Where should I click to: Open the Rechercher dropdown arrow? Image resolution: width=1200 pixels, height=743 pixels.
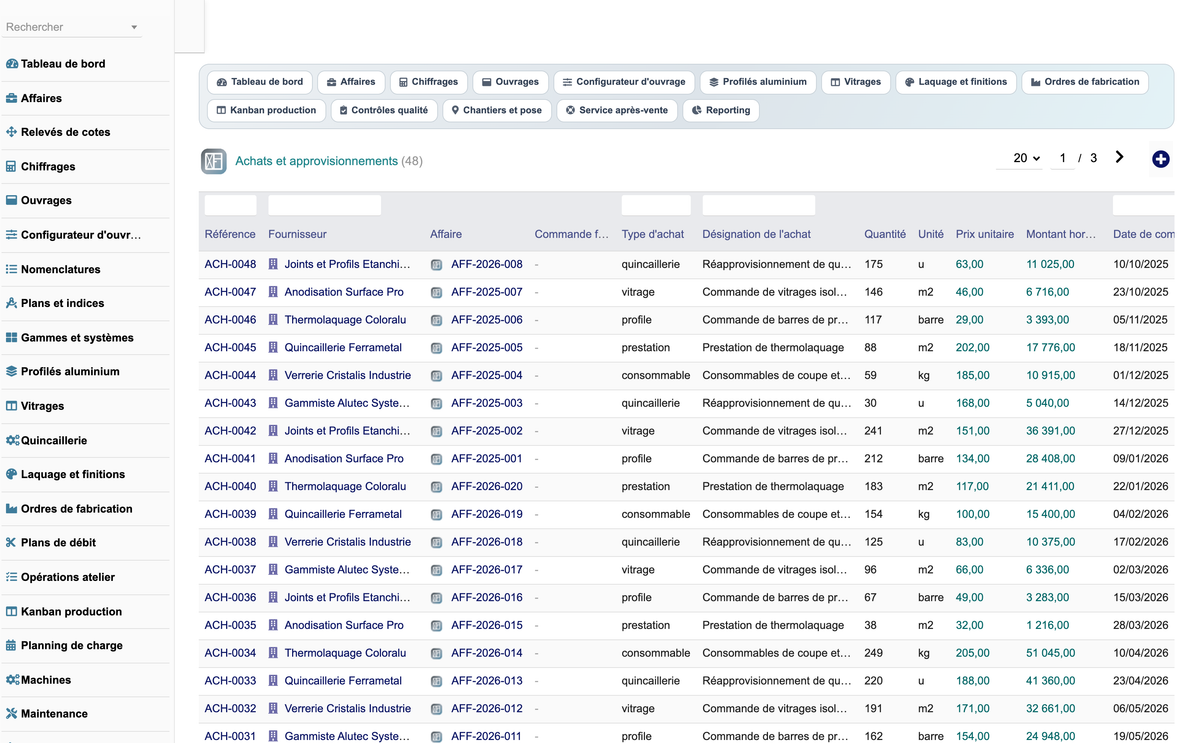(x=134, y=27)
